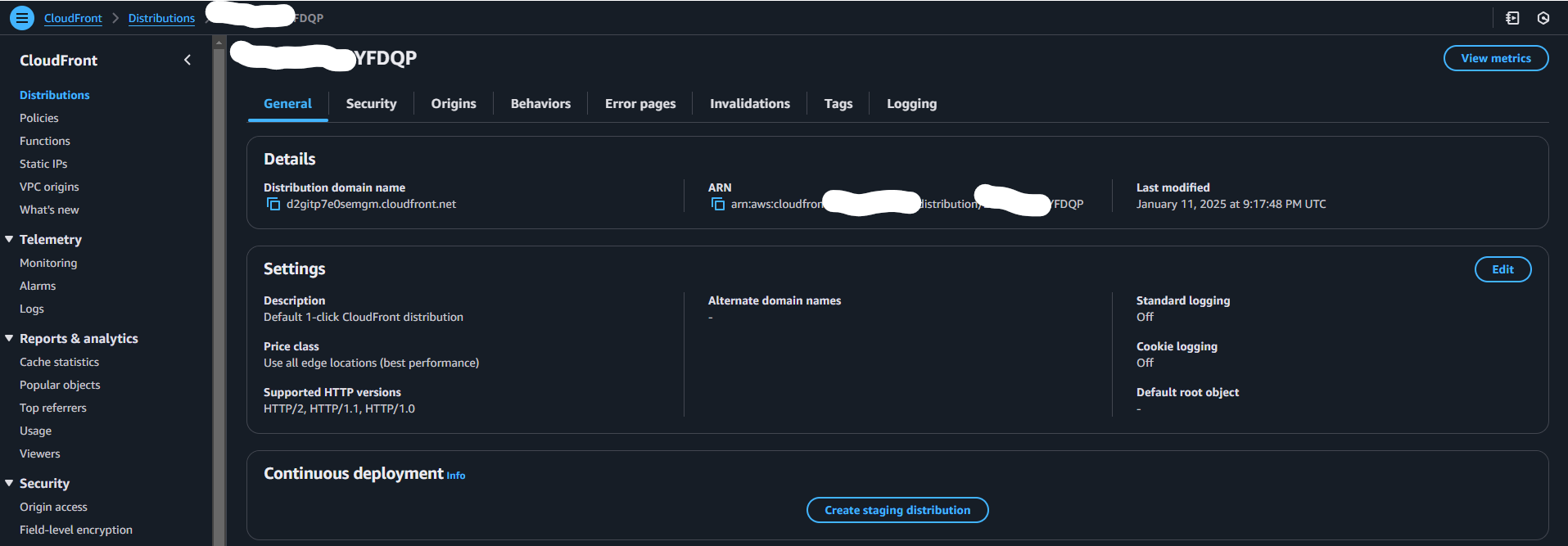Open Functions in the sidebar

point(45,141)
